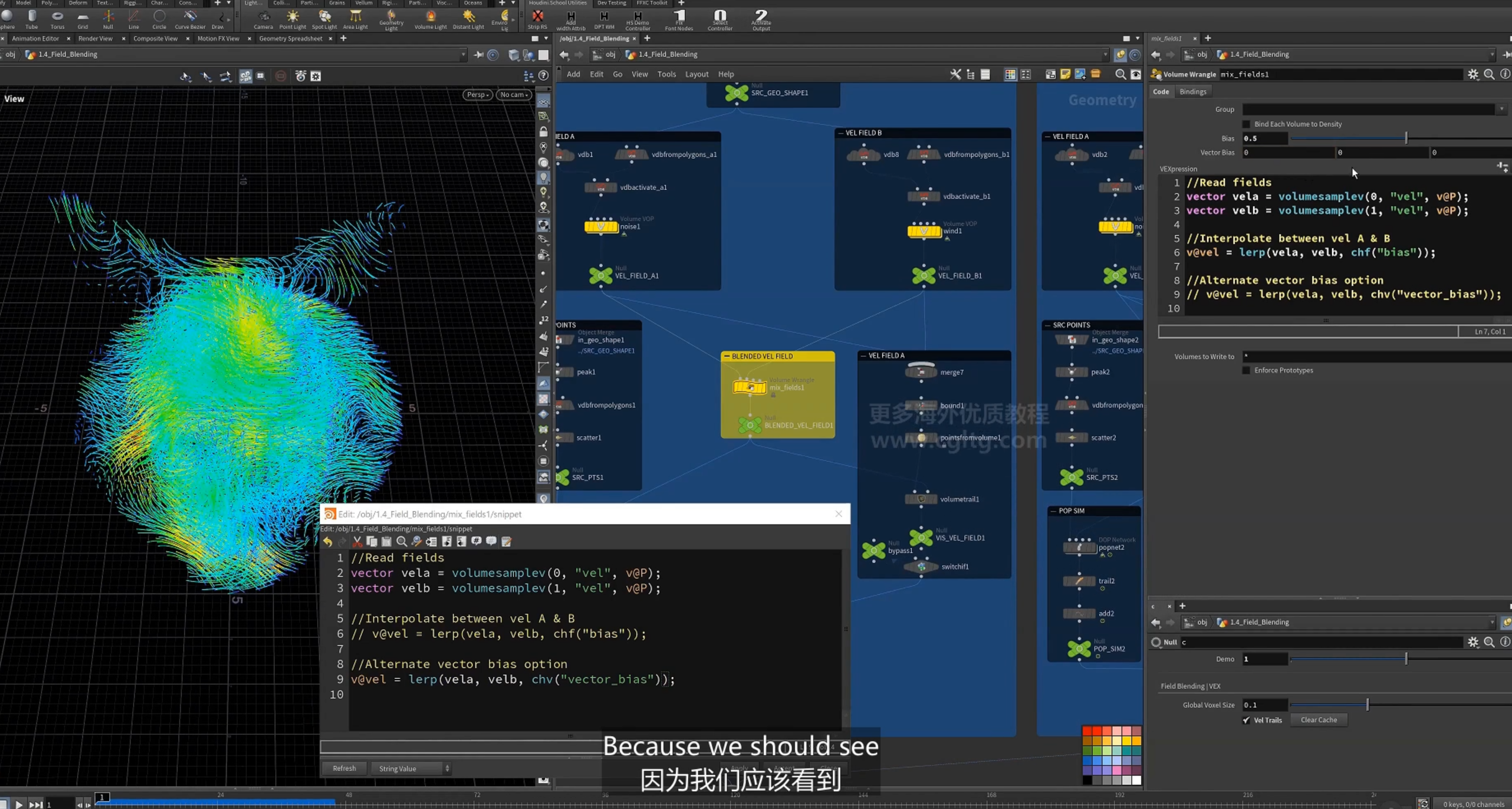Switch to the Bindings tab

(1193, 92)
